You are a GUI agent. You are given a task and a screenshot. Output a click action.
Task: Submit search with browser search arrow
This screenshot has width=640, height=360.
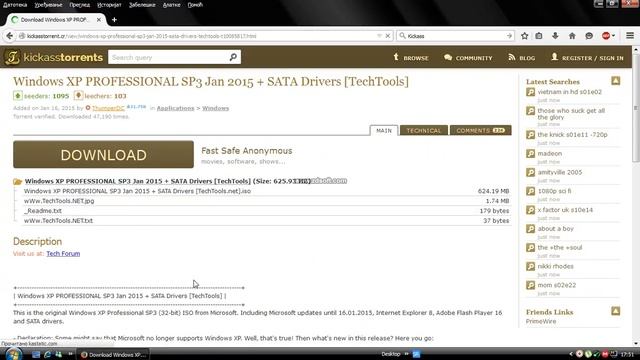coord(509,36)
